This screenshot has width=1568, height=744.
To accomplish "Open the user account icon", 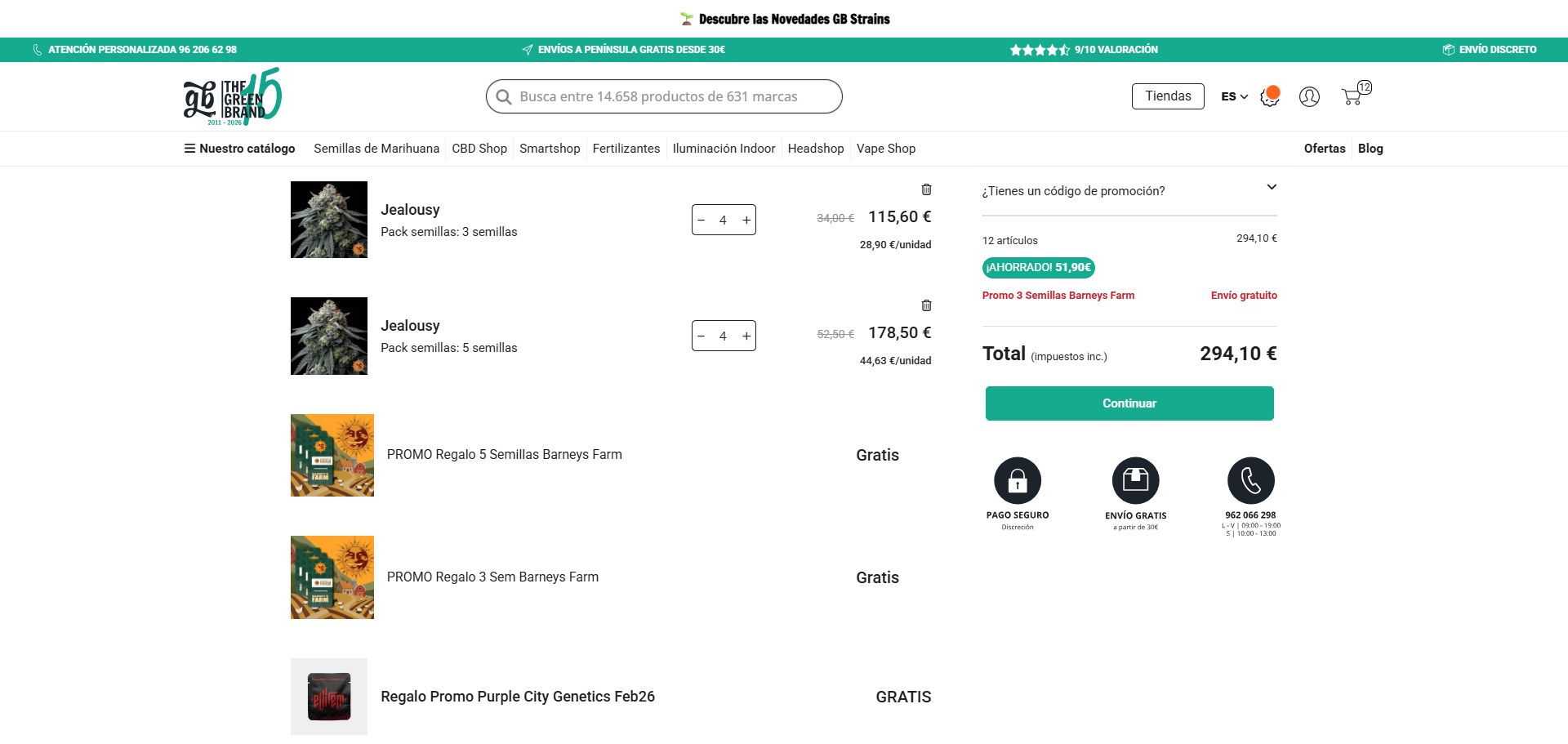I will tap(1309, 96).
